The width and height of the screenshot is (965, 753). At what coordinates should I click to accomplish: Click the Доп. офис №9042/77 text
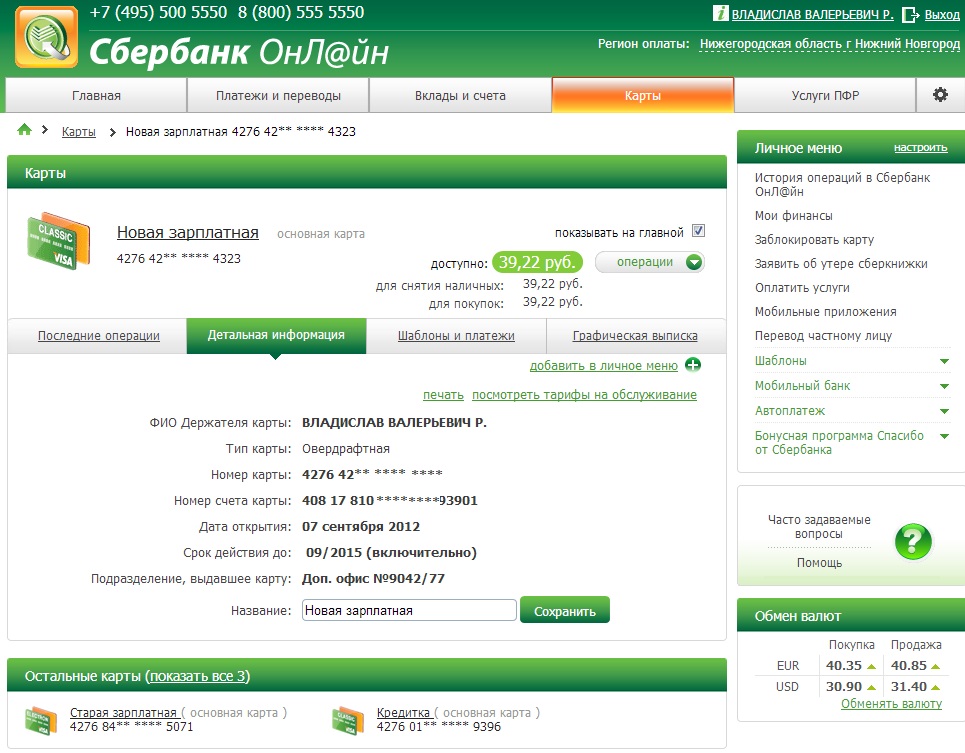pos(373,579)
